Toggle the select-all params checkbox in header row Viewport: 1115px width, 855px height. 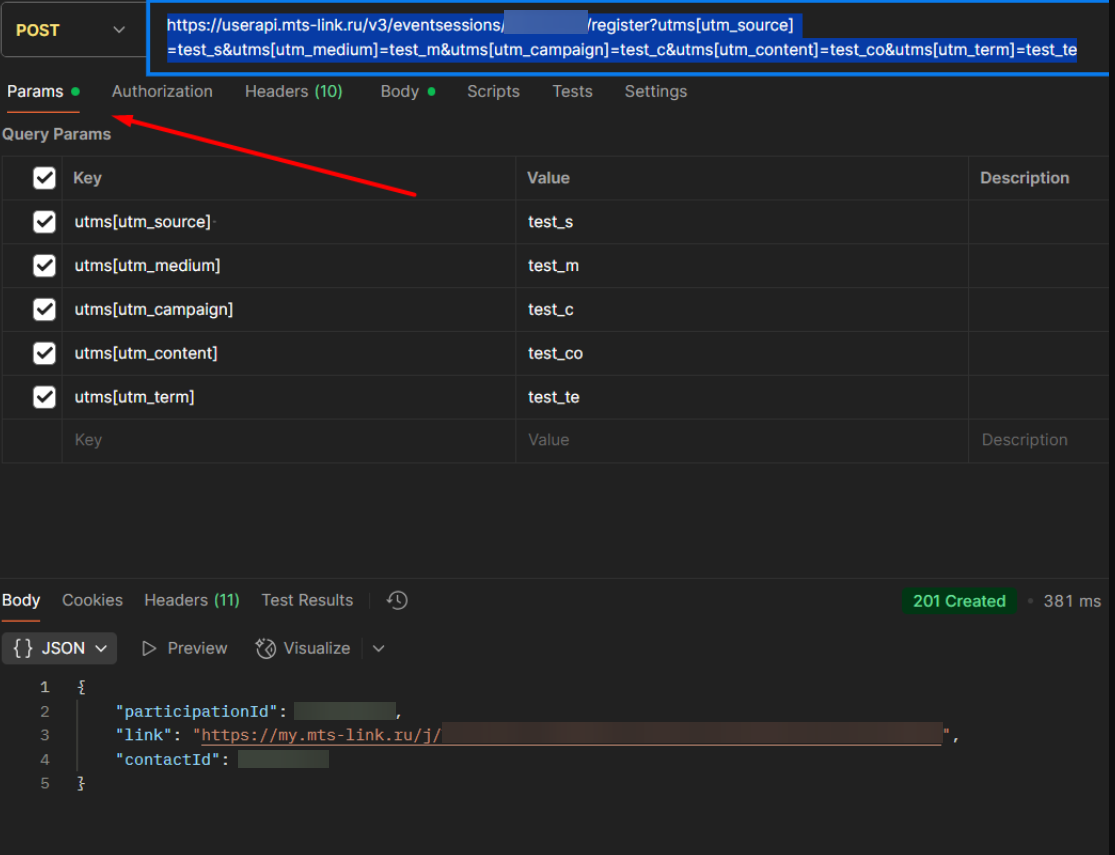[x=44, y=178]
